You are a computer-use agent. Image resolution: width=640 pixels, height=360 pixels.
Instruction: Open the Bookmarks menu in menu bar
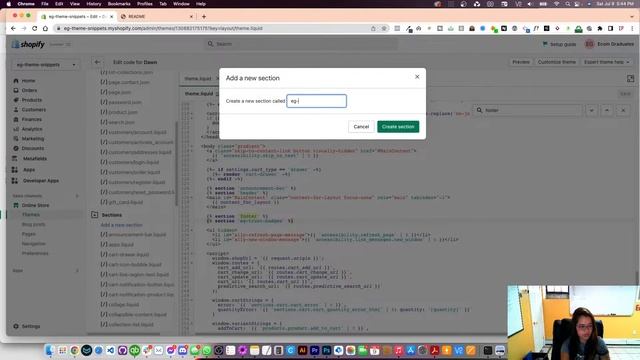click(x=119, y=4)
